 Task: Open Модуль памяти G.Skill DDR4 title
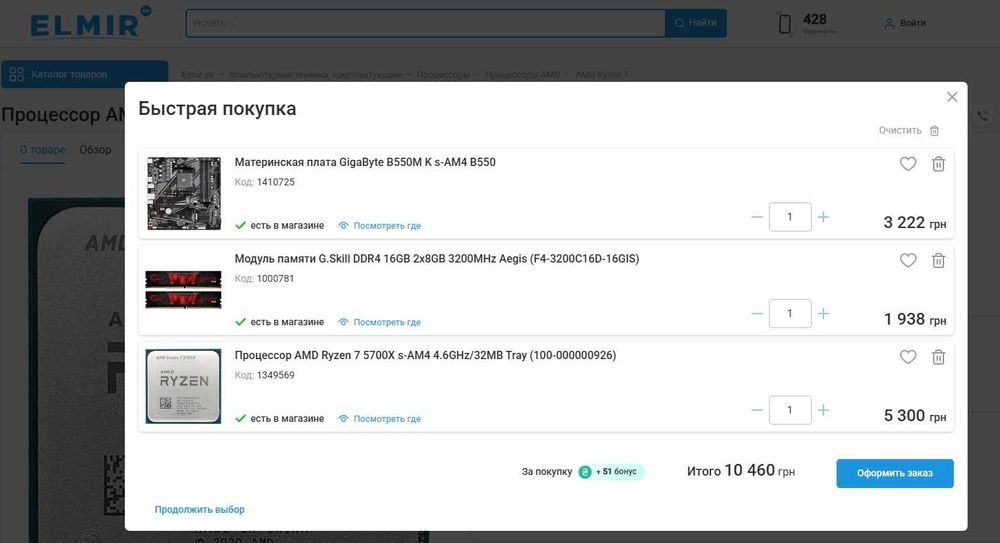437,258
